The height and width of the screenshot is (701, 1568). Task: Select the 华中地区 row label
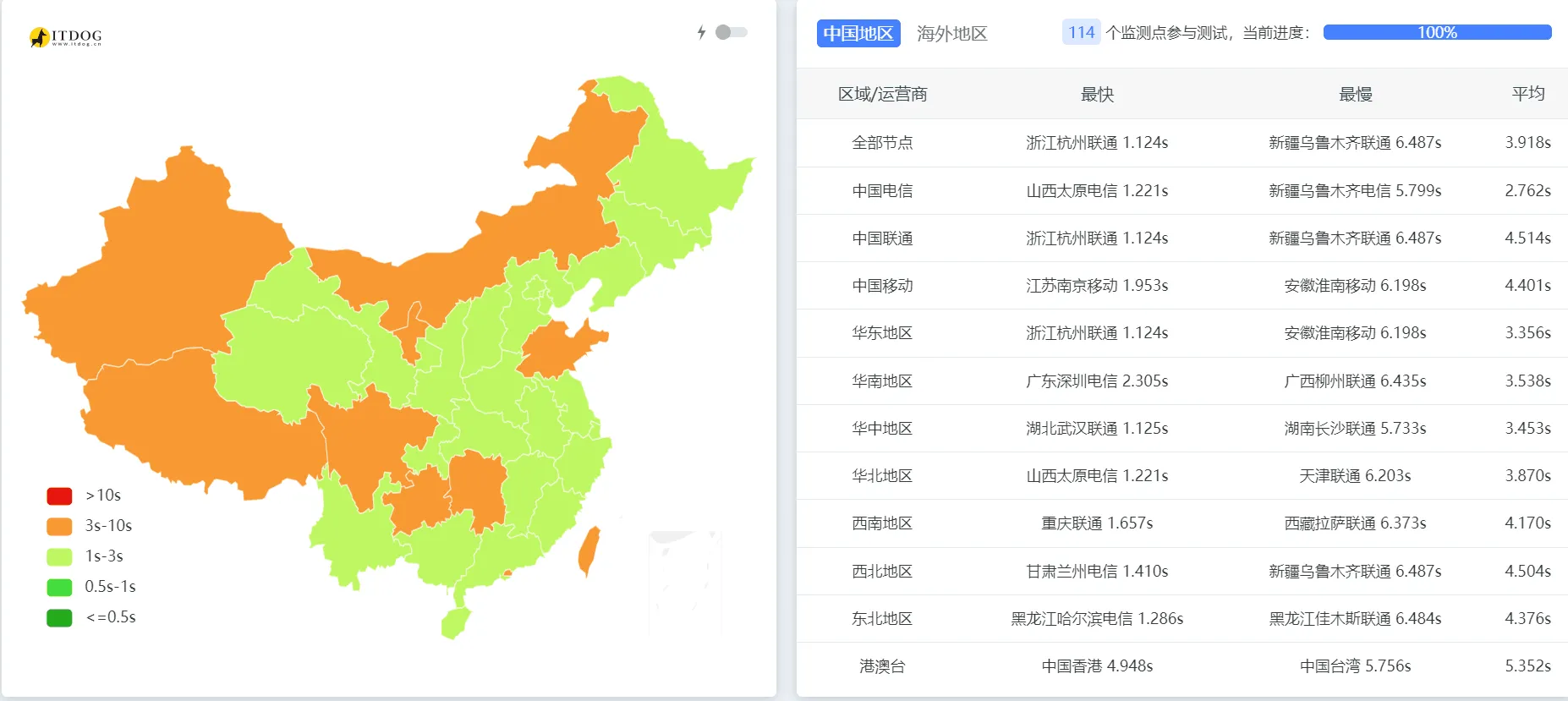(x=882, y=428)
